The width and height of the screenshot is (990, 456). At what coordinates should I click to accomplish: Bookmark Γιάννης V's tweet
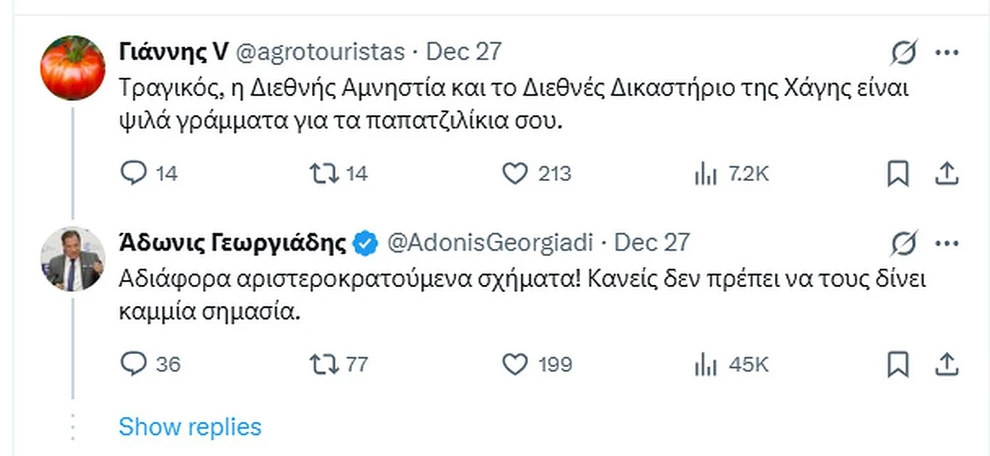point(898,174)
